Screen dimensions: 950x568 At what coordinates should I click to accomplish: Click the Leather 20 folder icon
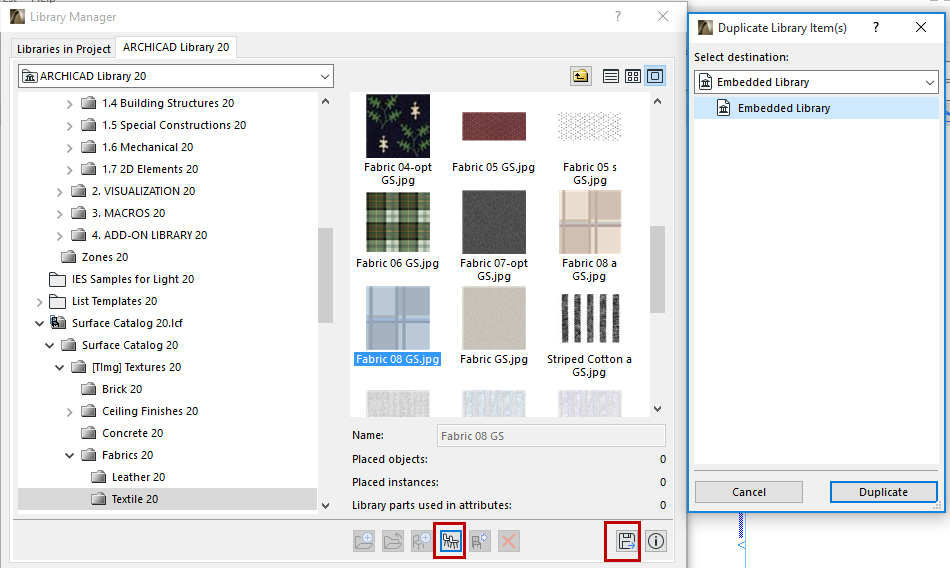99,476
